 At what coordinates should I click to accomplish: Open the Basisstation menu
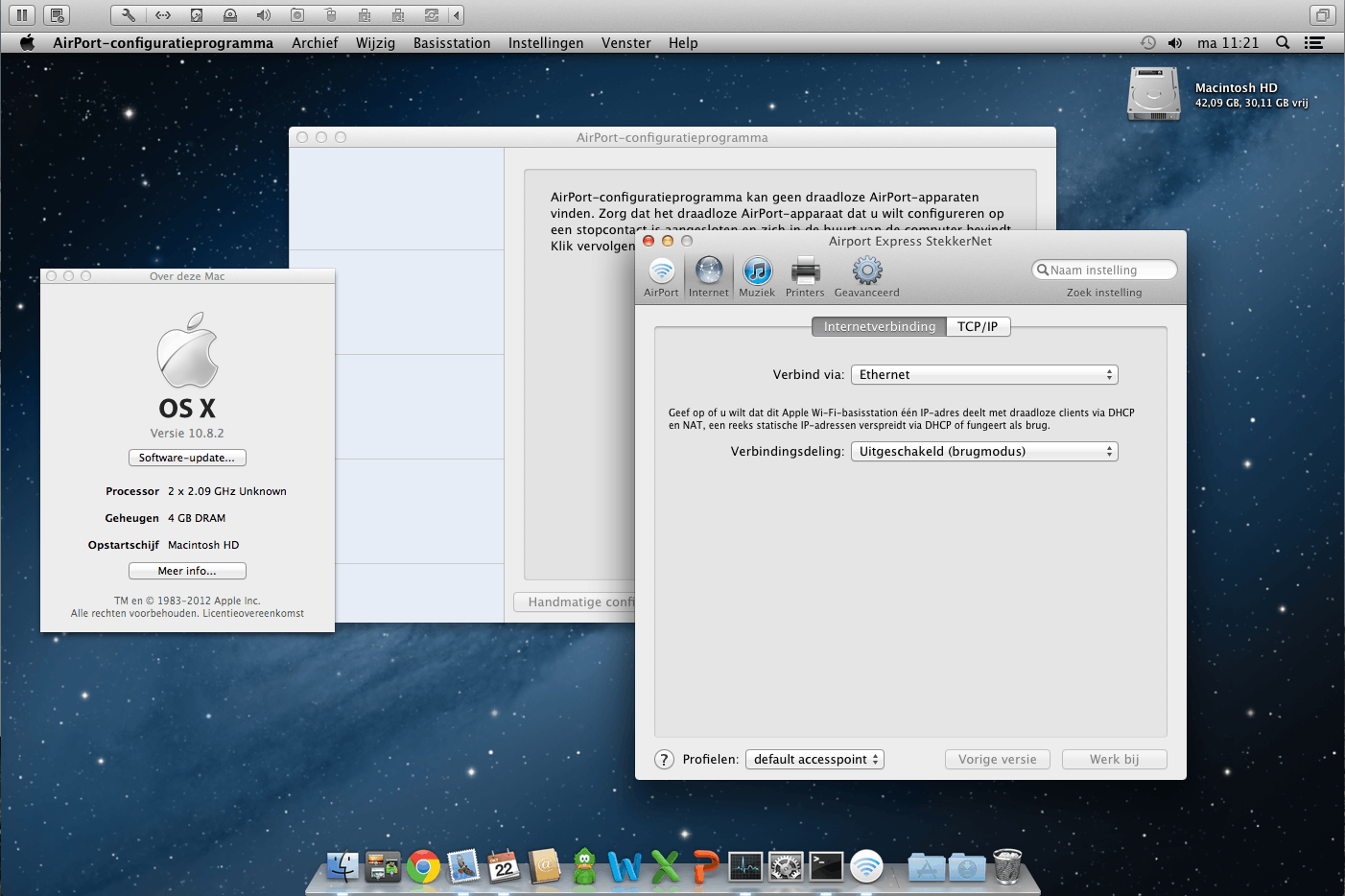point(452,43)
